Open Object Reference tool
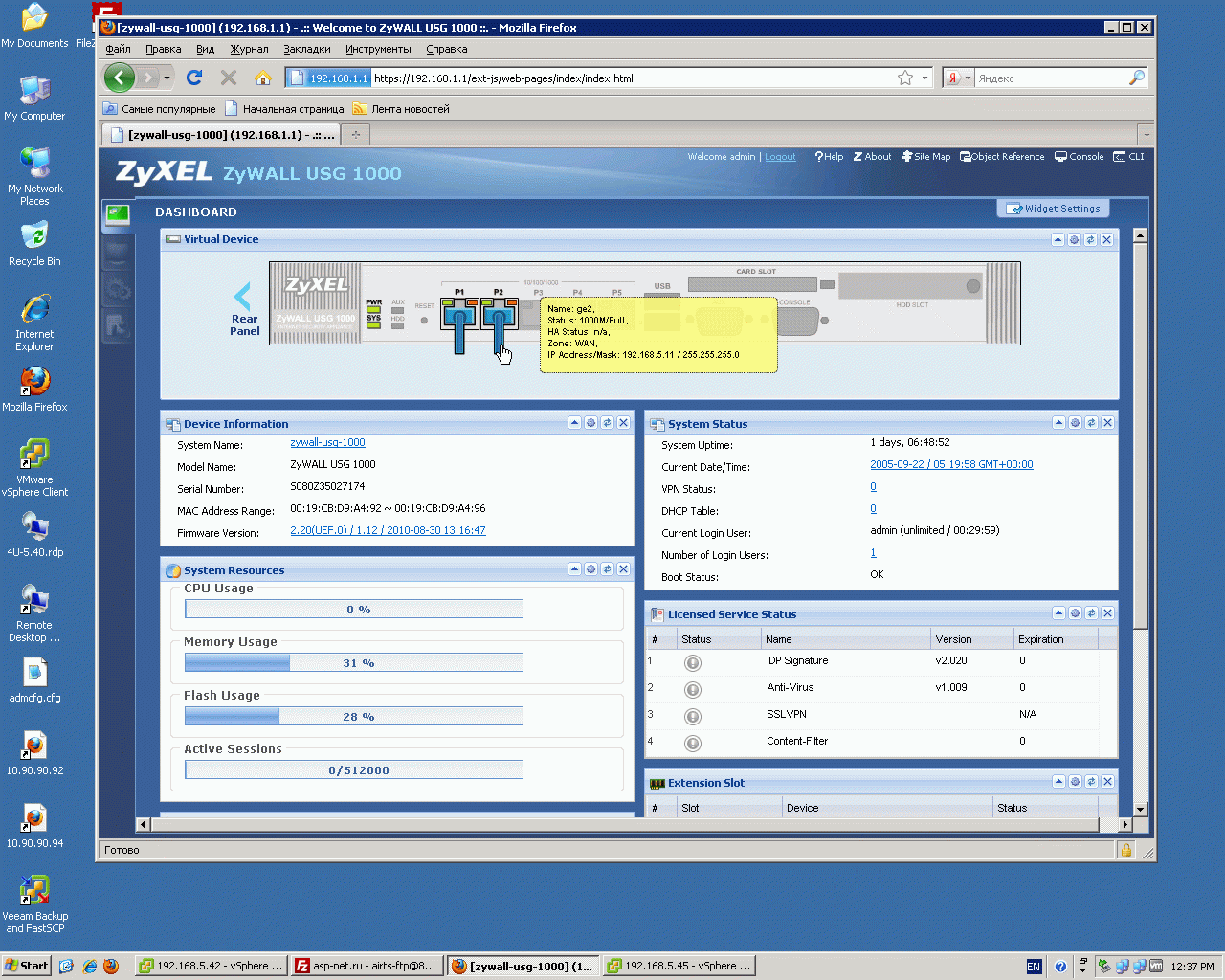The image size is (1225, 980). pyautogui.click(x=1002, y=157)
